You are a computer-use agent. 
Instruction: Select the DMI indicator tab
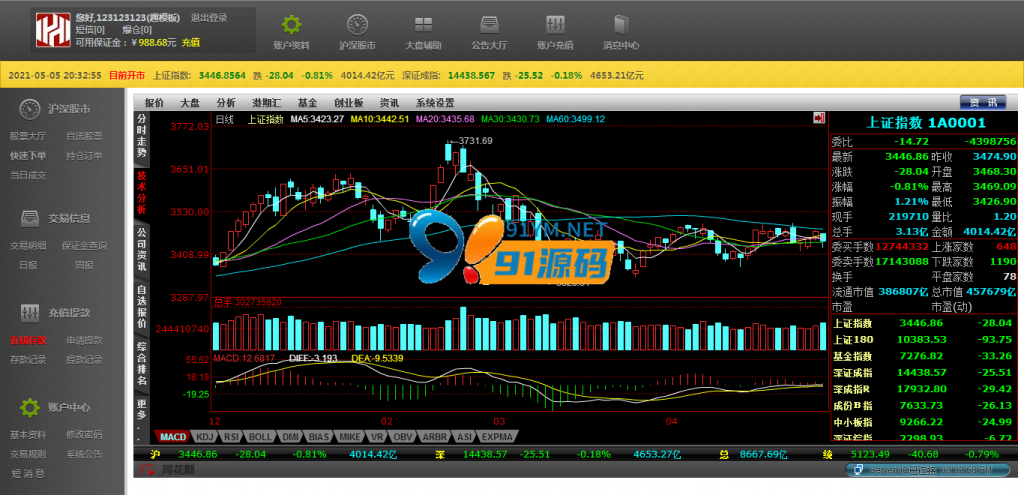point(291,436)
